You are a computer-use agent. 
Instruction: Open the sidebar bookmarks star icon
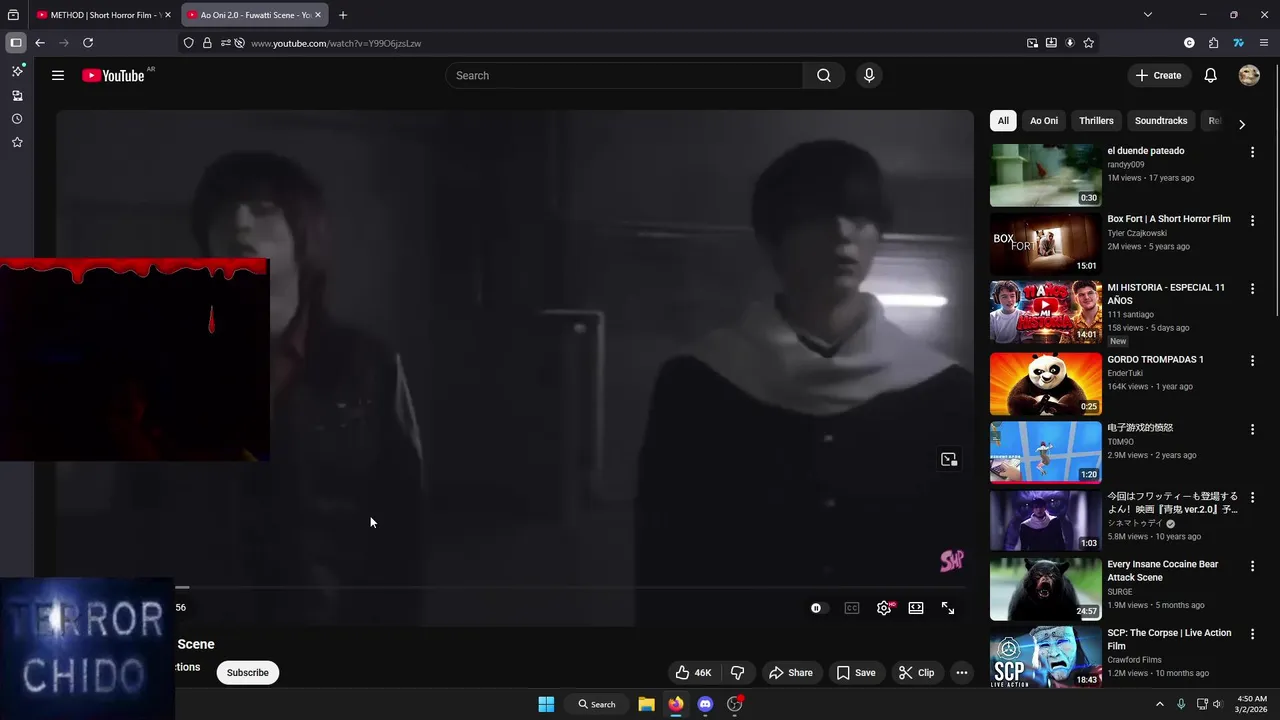(x=17, y=143)
